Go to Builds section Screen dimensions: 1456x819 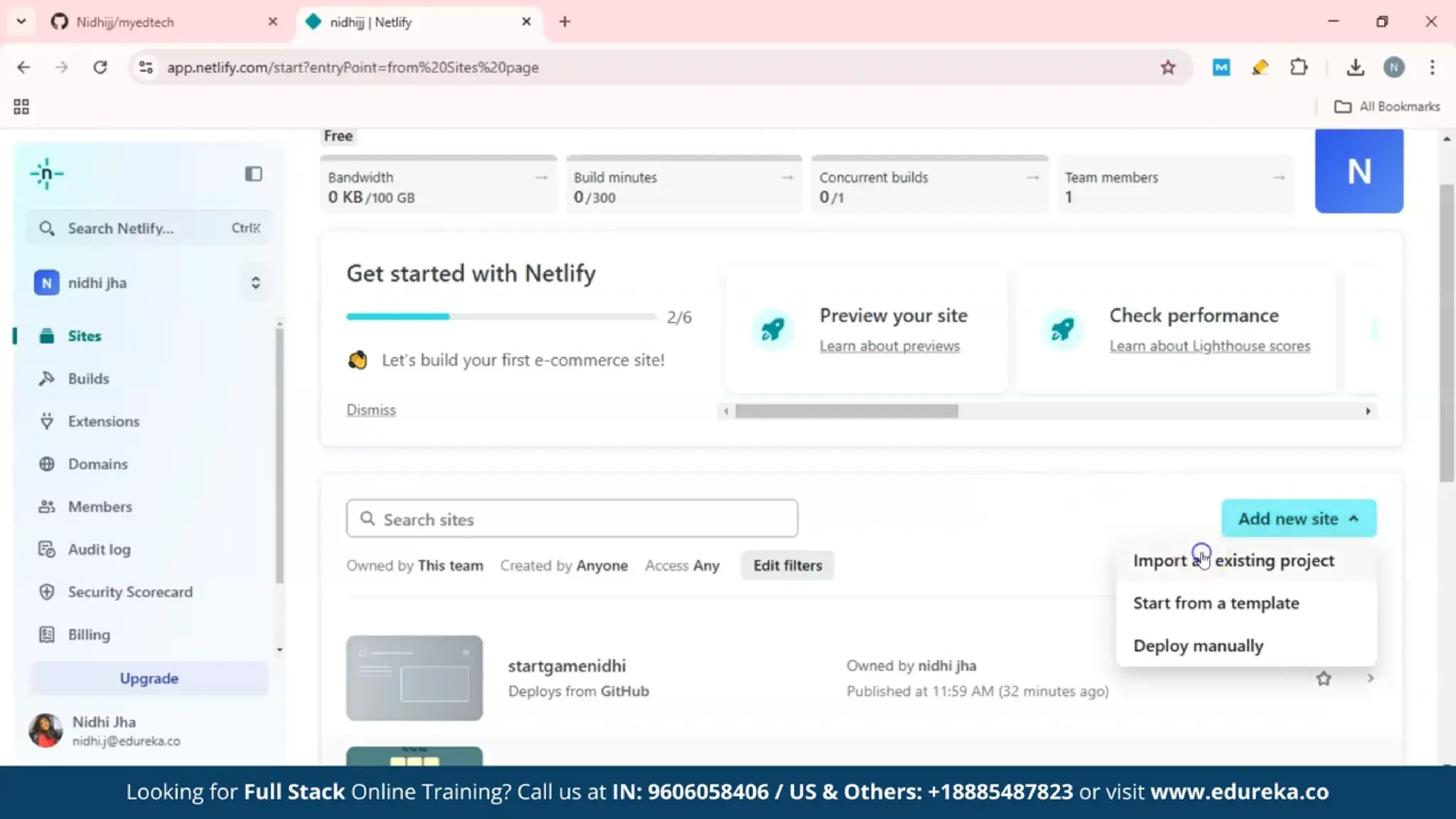88,378
